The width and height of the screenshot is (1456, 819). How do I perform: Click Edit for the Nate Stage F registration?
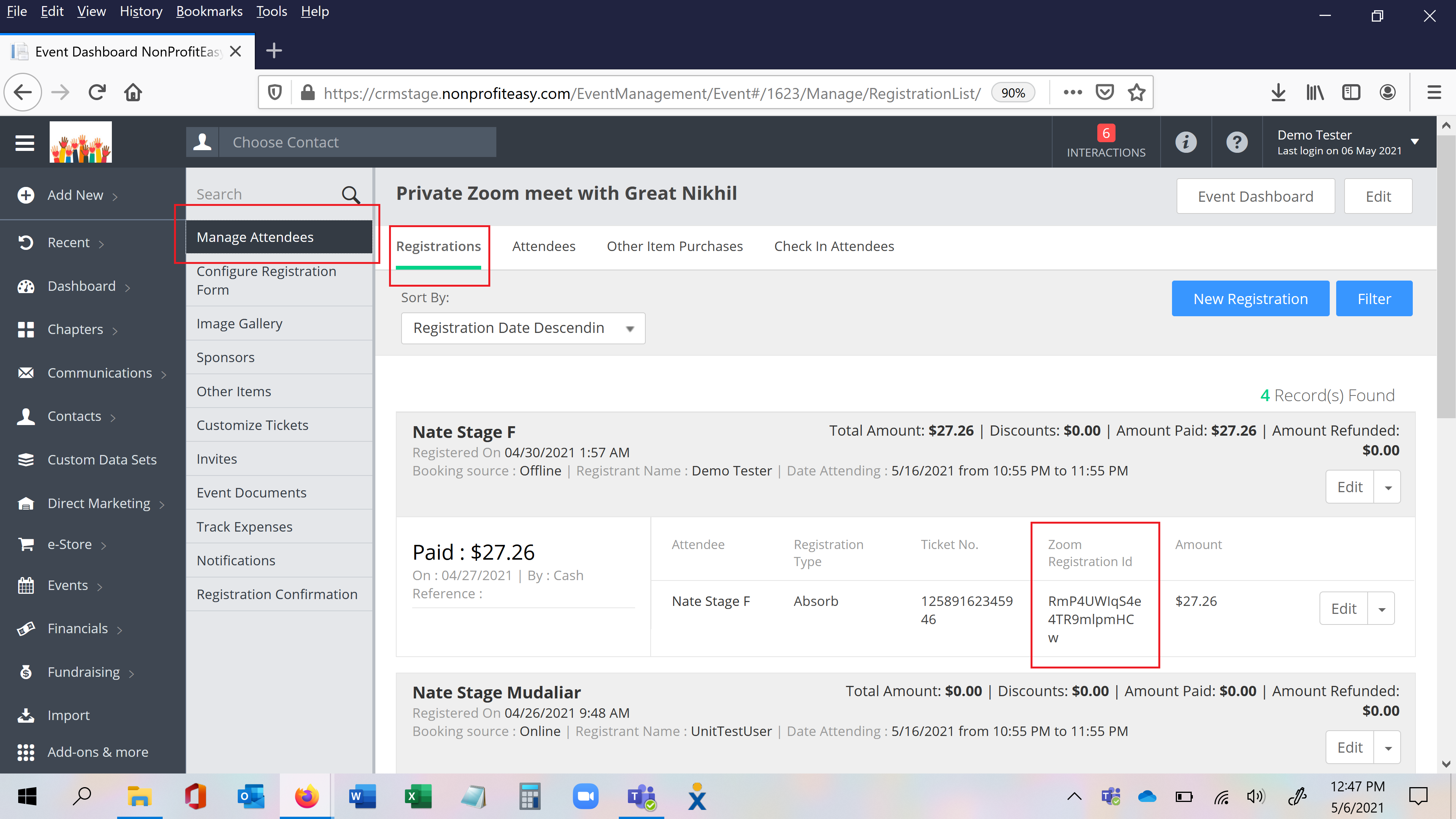[x=1350, y=487]
